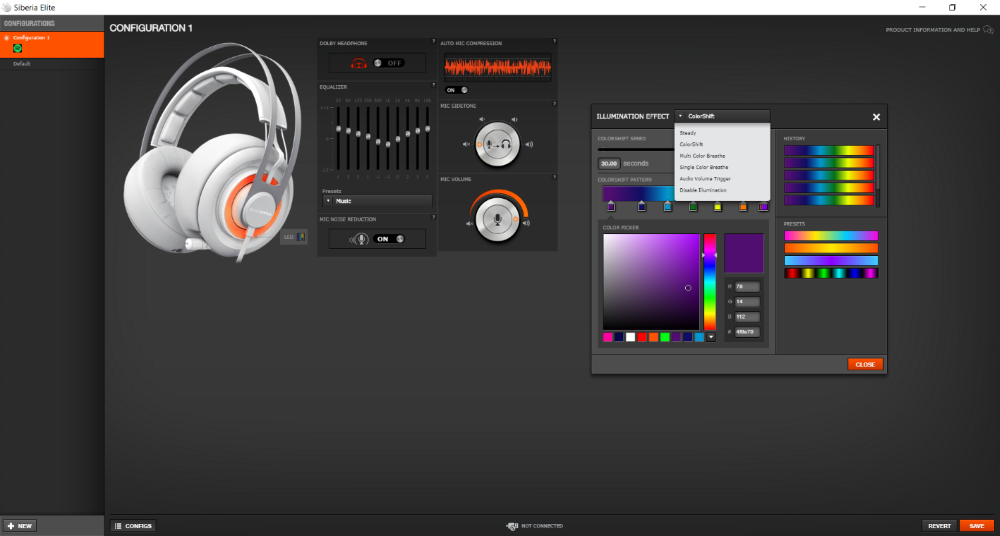
Task: Open Dolby Headphone help question mark
Action: coord(433,41)
